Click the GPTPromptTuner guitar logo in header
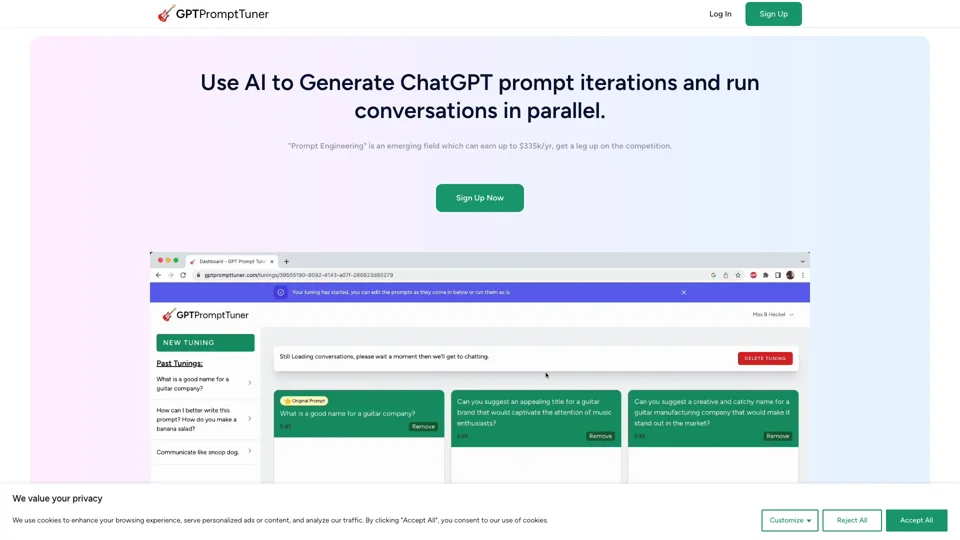960x540 pixels. click(212, 14)
